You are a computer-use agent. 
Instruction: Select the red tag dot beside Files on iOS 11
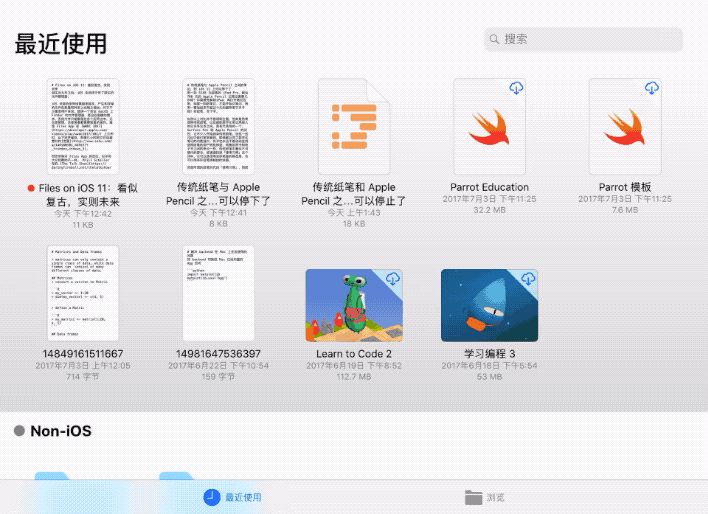coord(31,188)
